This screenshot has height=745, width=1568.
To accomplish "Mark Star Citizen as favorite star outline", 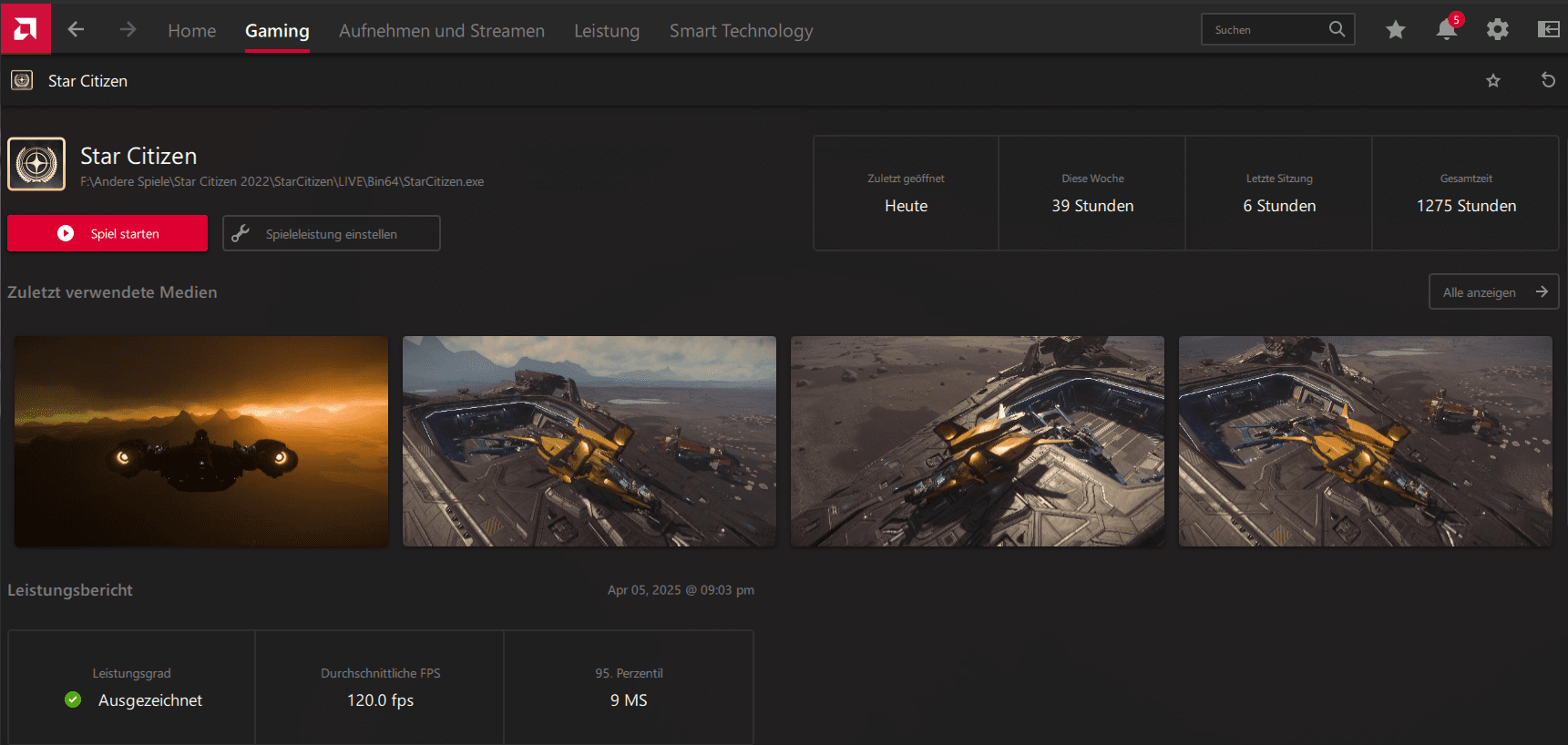I will tap(1493, 81).
